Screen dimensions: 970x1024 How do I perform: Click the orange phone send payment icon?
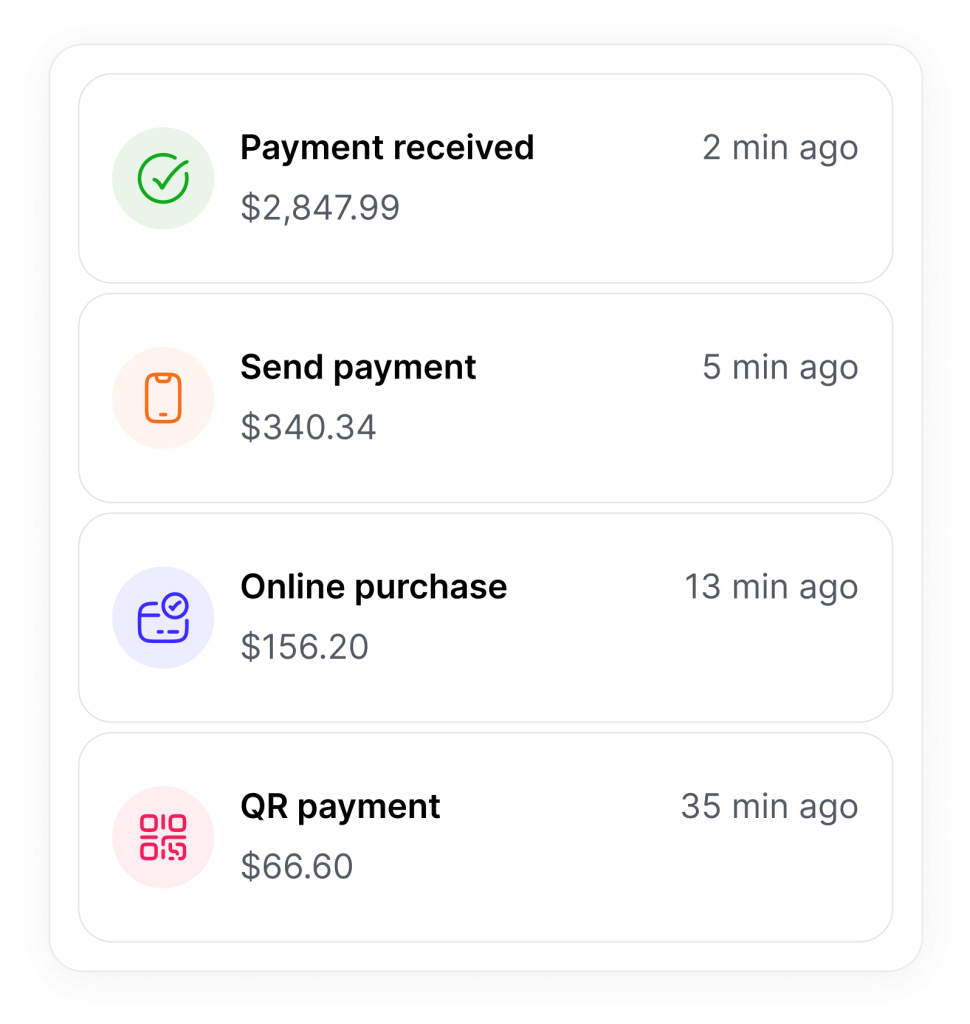tap(163, 398)
